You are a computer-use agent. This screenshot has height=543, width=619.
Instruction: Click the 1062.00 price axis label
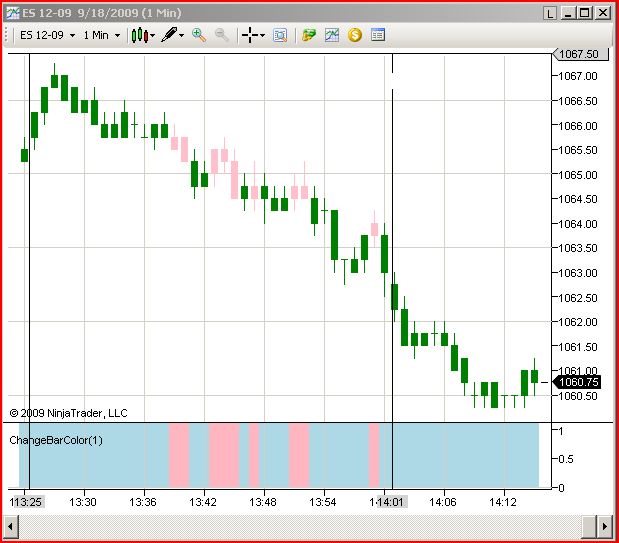[x=578, y=322]
